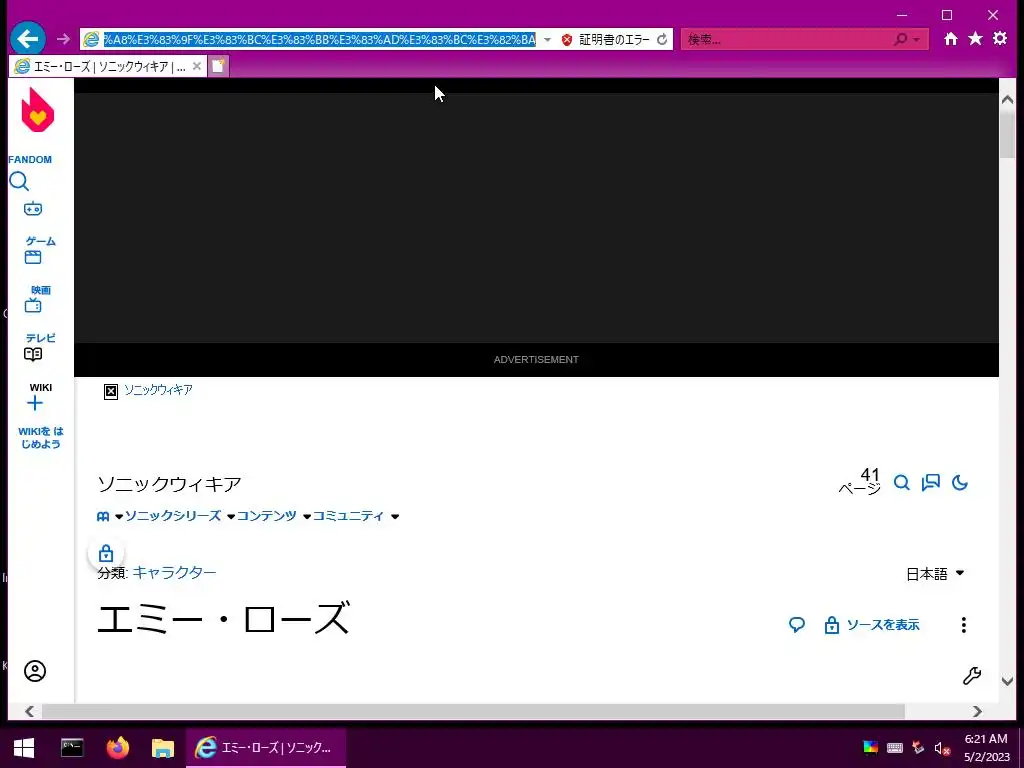The width and height of the screenshot is (1024, 768).
Task: Expand the コンテンツ menu
Action: tap(266, 516)
